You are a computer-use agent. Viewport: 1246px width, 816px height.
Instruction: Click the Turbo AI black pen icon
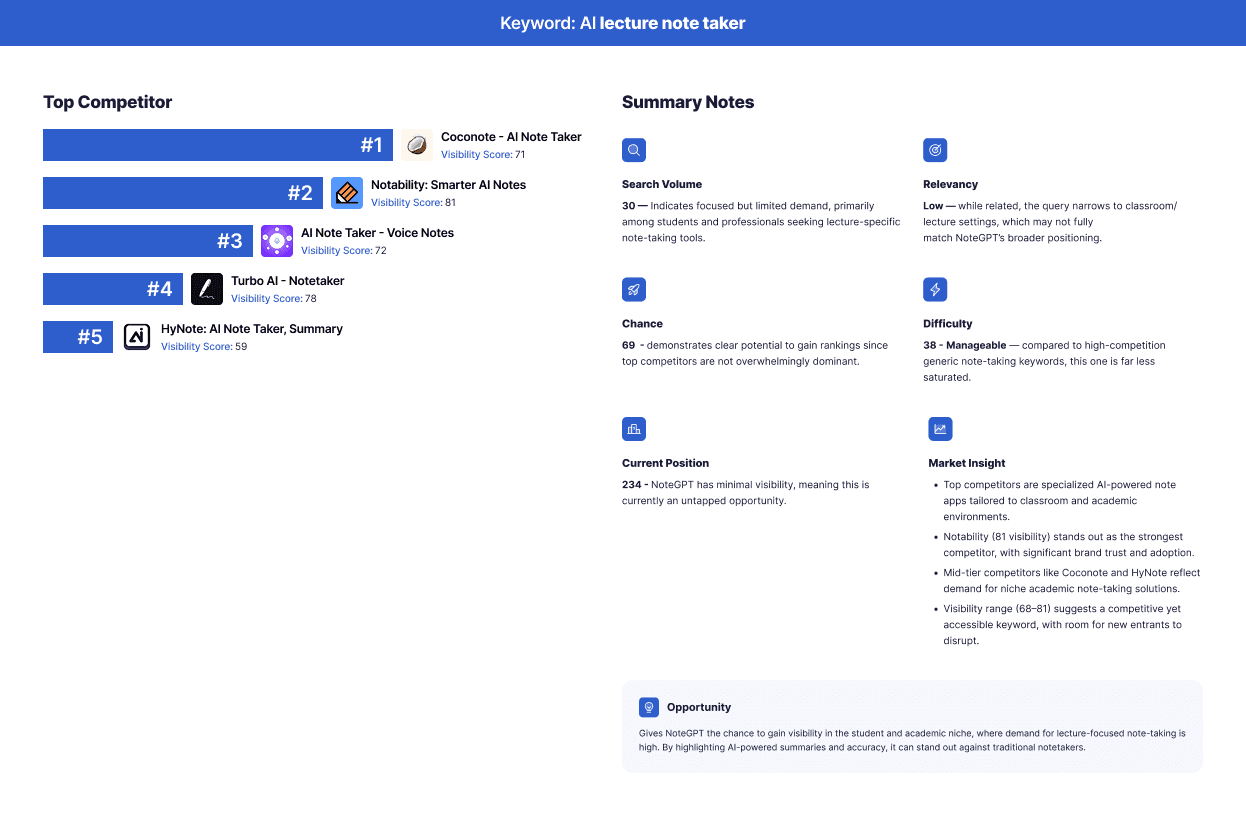pos(207,289)
